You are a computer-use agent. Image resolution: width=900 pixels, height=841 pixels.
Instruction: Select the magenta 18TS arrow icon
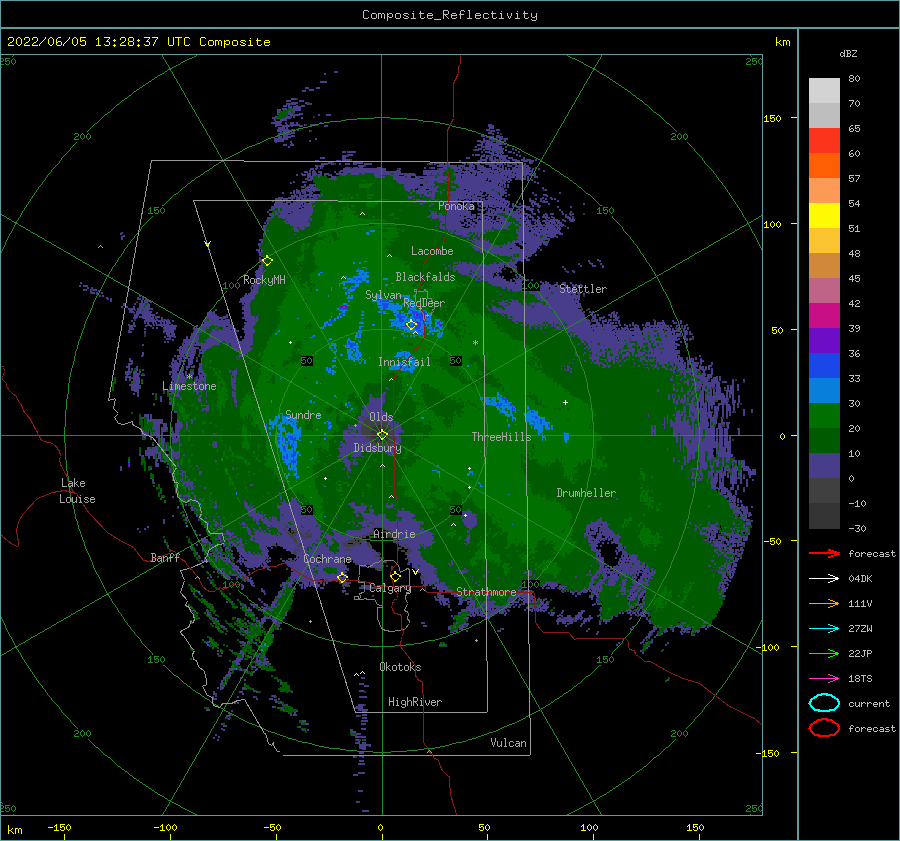point(824,679)
